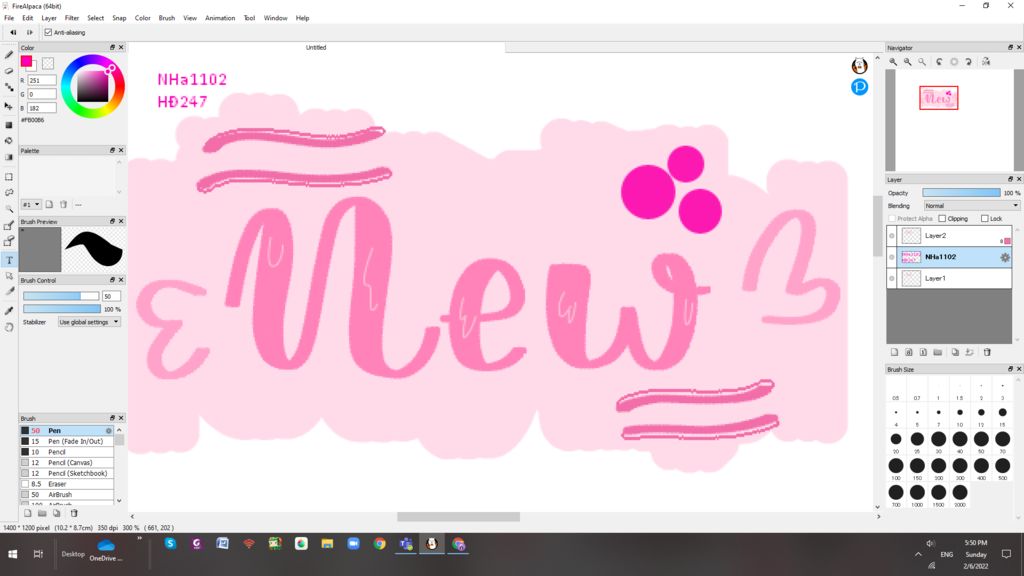Hide the NHa1102 layer visibility toggle
Screen dimensions: 1024x576
tap(892, 257)
